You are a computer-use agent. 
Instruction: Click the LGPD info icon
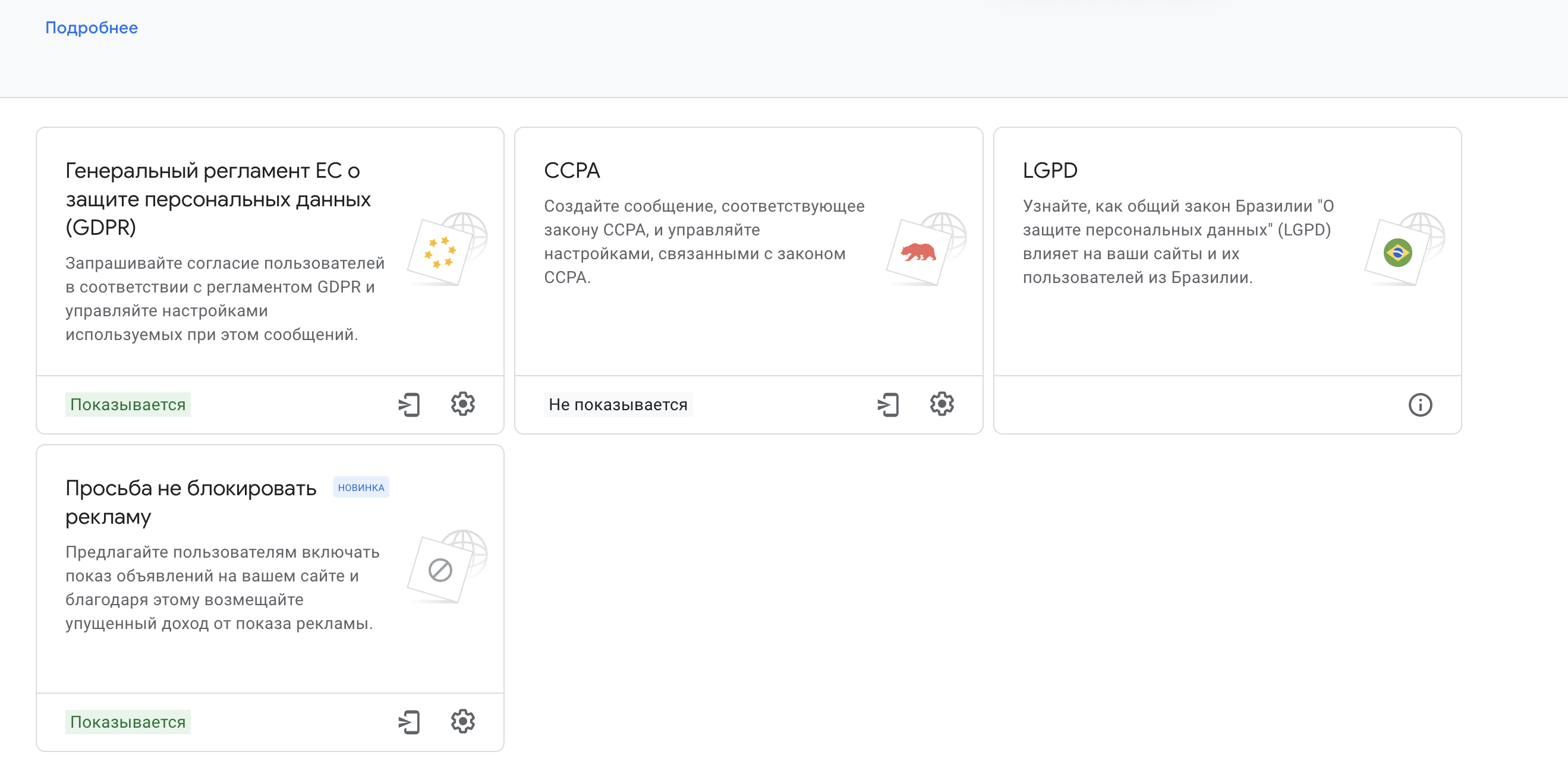(x=1420, y=405)
